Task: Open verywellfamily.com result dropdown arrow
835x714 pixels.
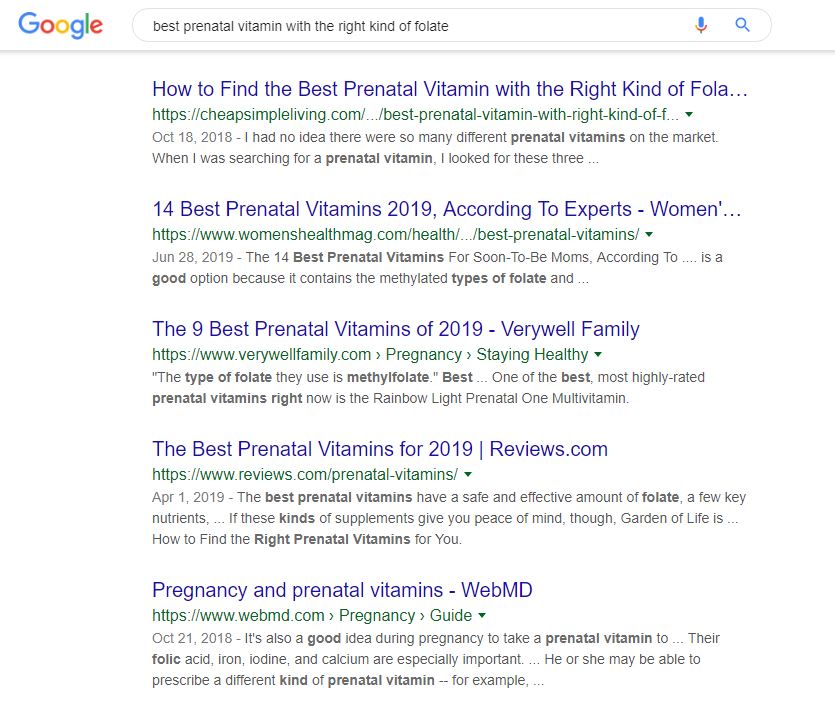Action: point(597,354)
